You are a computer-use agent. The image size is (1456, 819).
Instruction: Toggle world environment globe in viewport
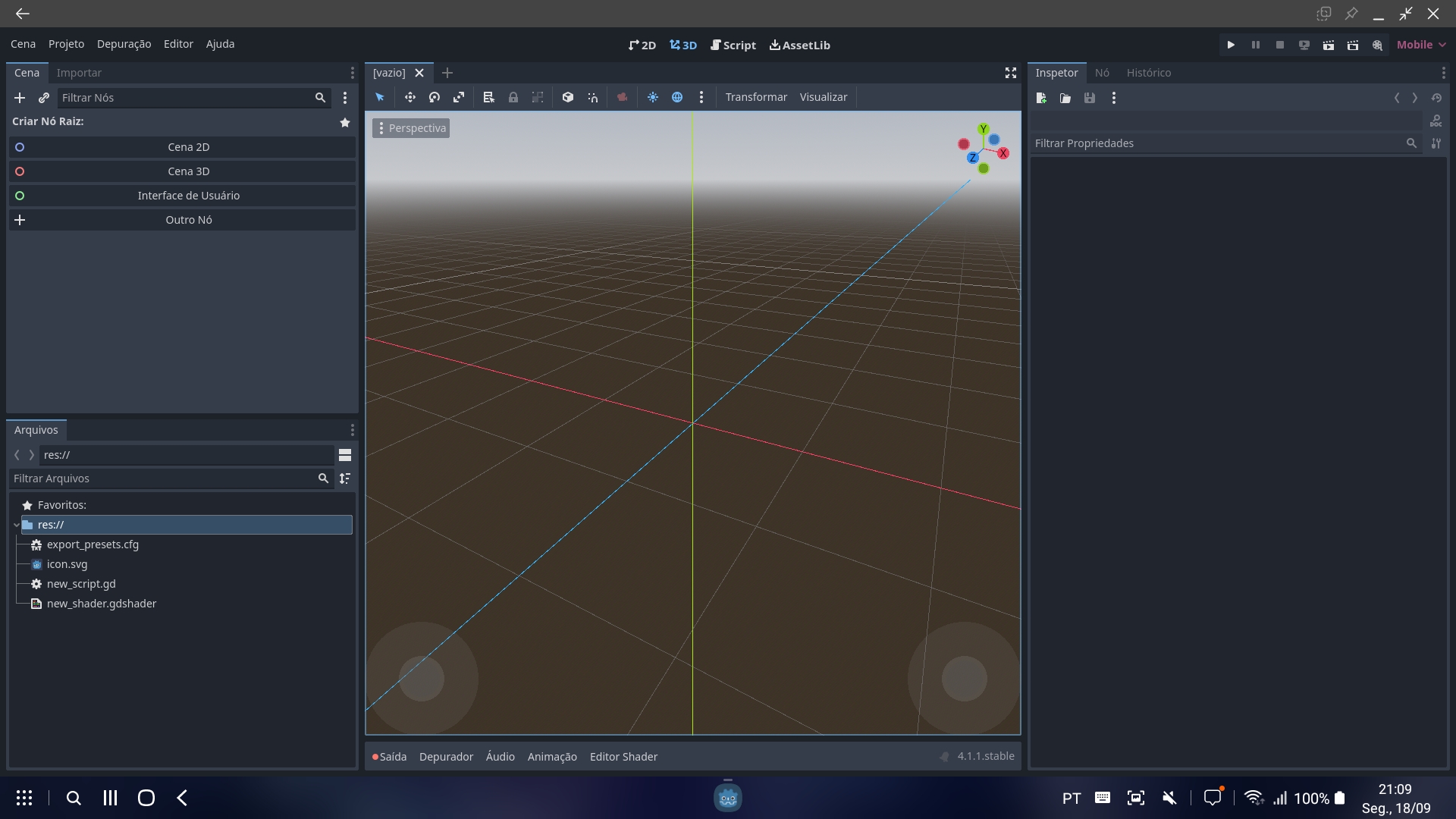pos(677,97)
